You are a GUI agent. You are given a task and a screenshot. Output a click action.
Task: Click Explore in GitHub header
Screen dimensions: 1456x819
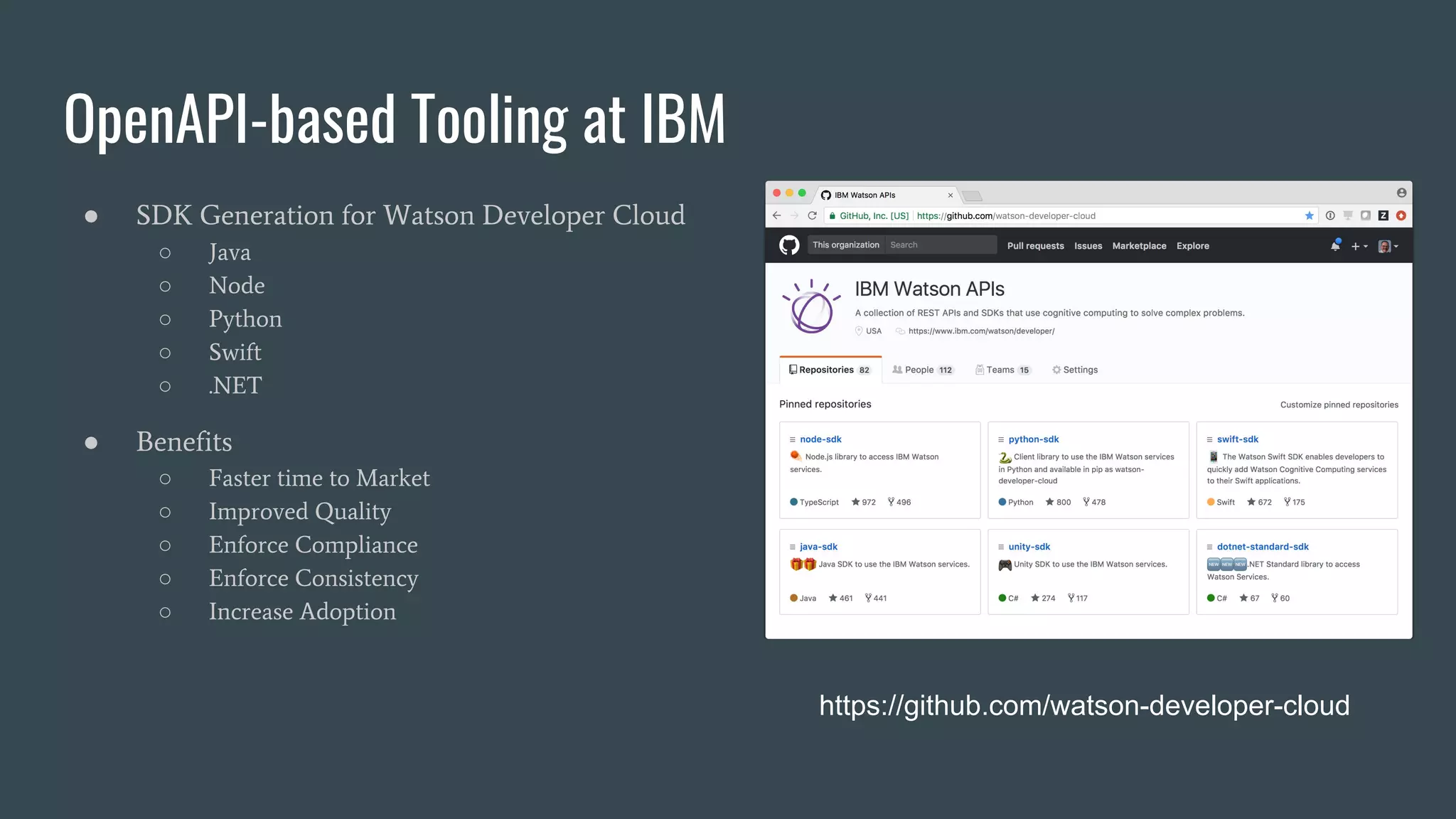1193,246
